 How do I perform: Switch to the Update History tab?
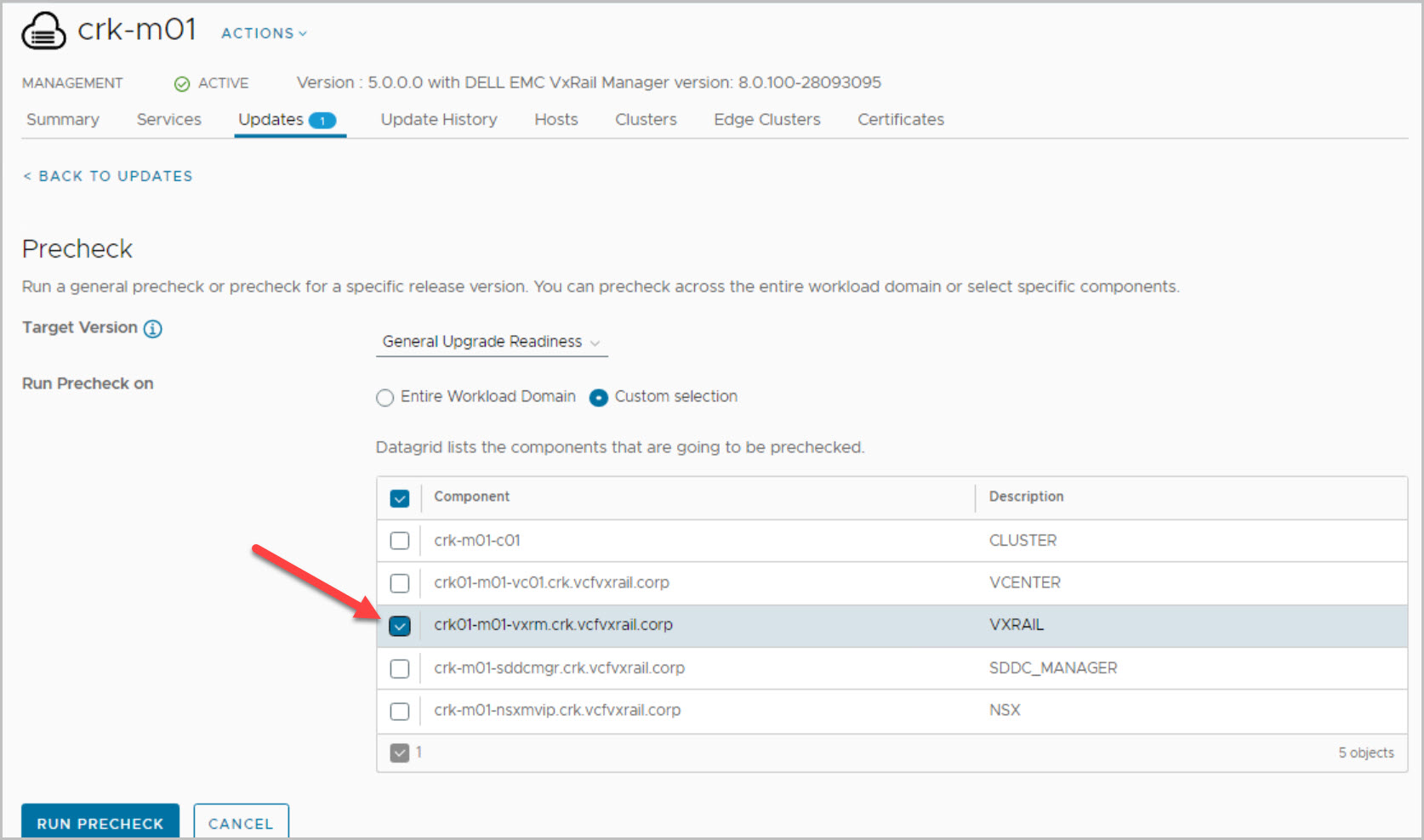click(x=438, y=120)
